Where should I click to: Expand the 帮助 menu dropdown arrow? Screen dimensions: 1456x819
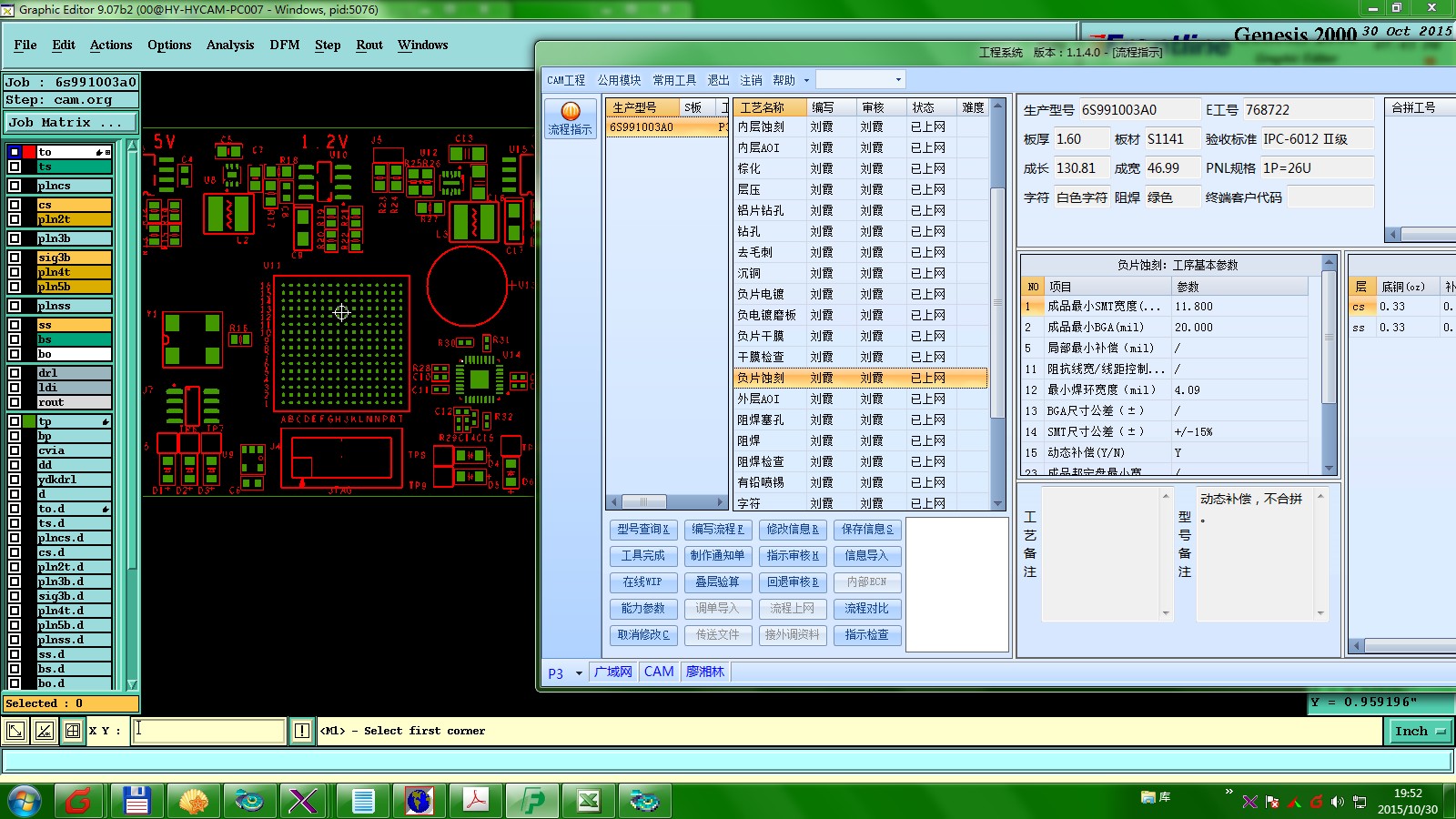point(806,80)
